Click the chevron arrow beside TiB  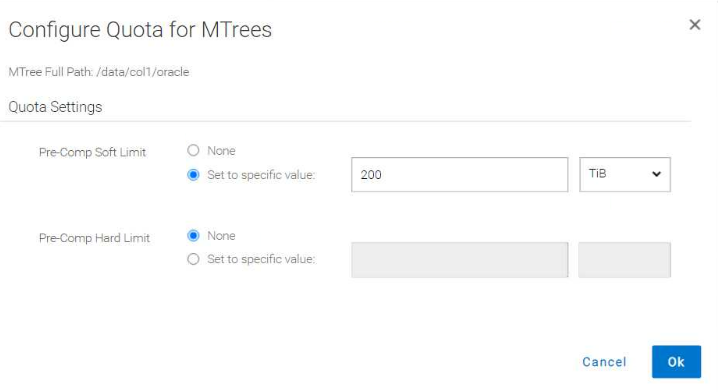[x=656, y=174]
